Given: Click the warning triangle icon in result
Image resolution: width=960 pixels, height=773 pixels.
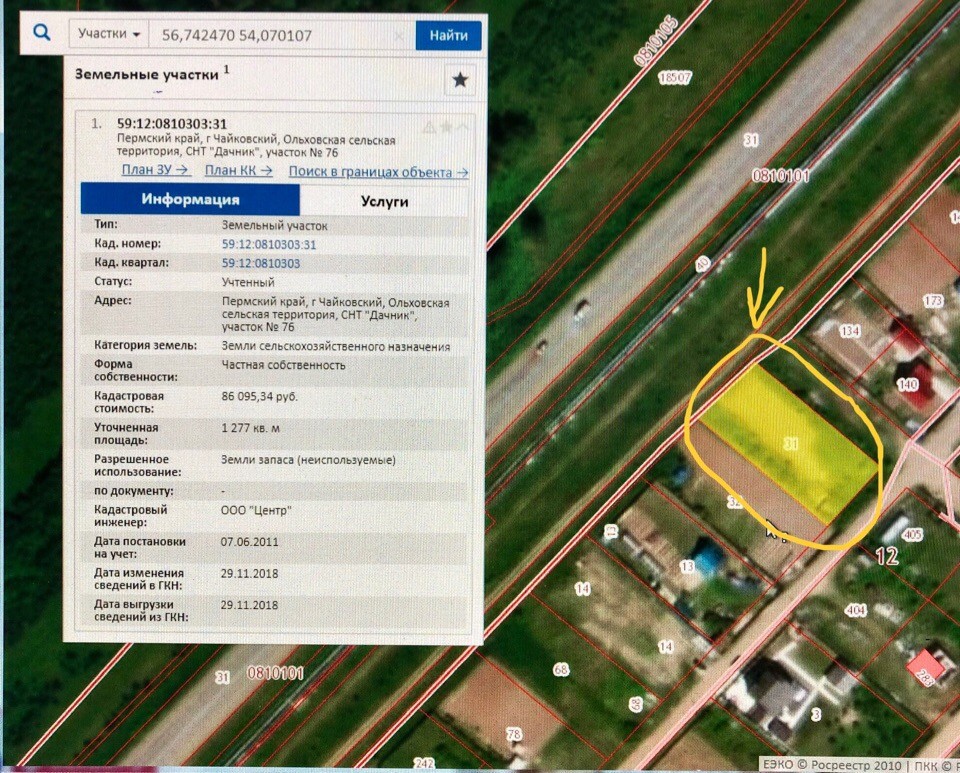Looking at the screenshot, I should click(429, 127).
